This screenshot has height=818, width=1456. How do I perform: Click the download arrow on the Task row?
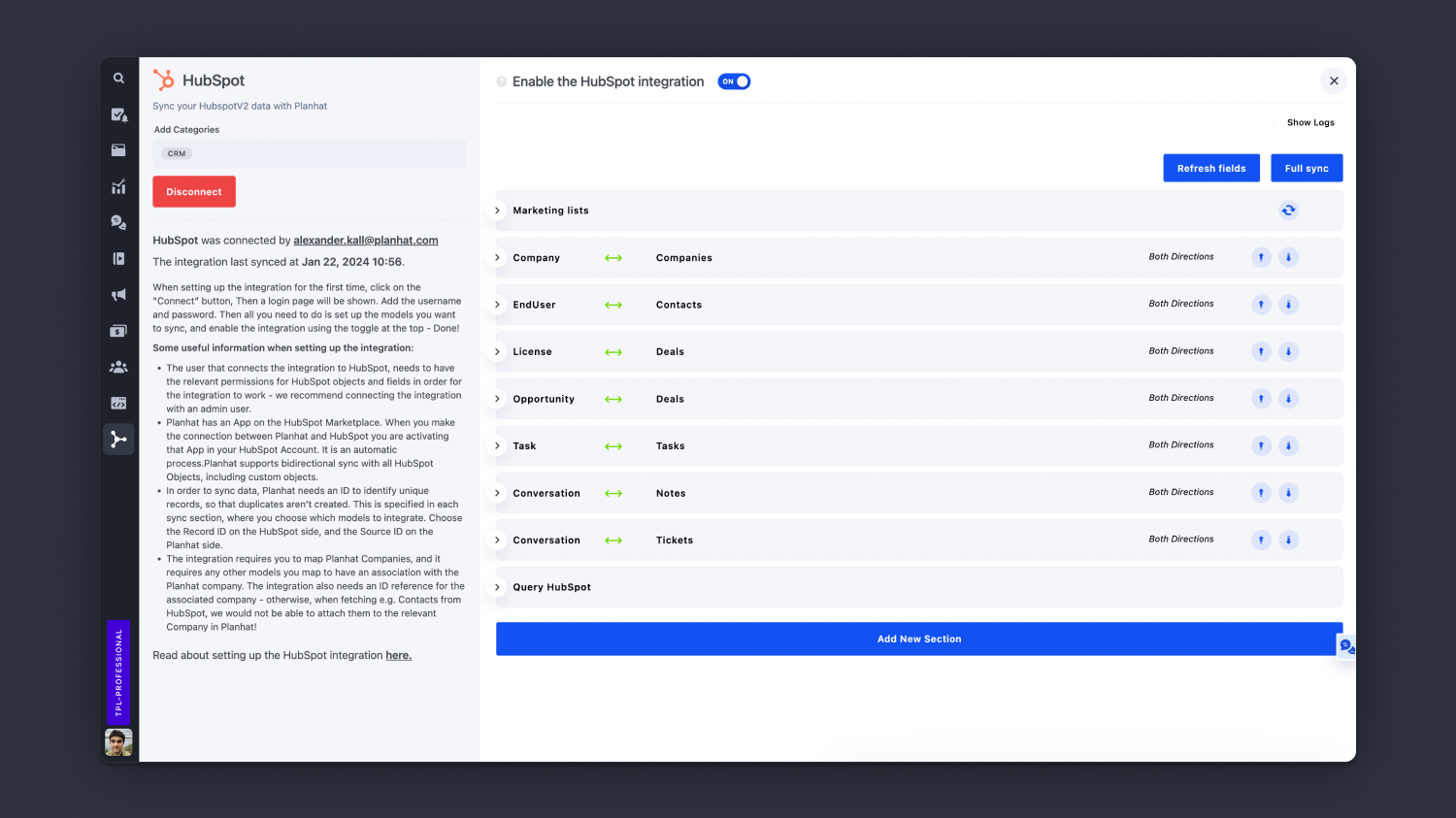(x=1288, y=445)
